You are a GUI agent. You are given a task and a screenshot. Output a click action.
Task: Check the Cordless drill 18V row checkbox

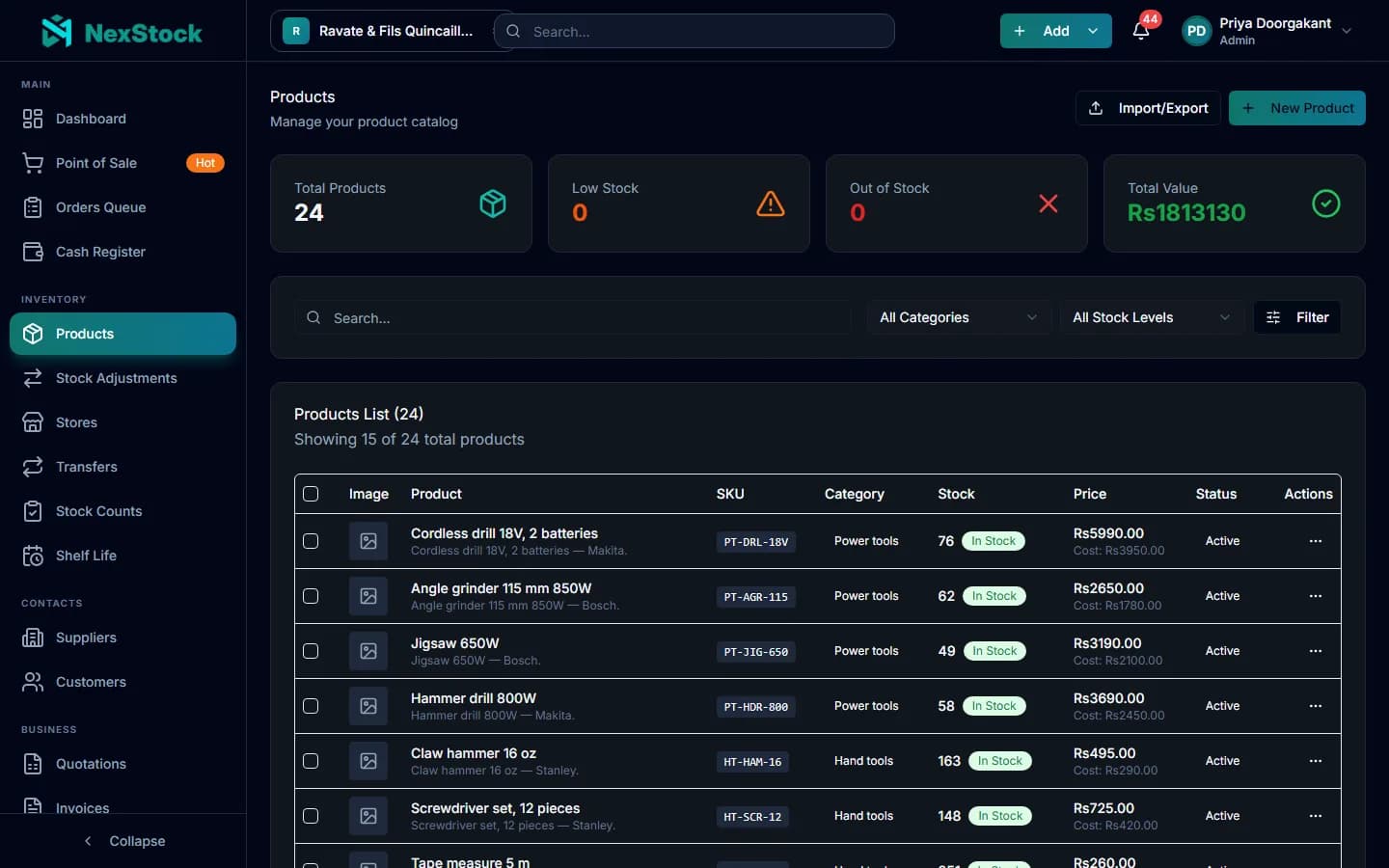(x=311, y=541)
